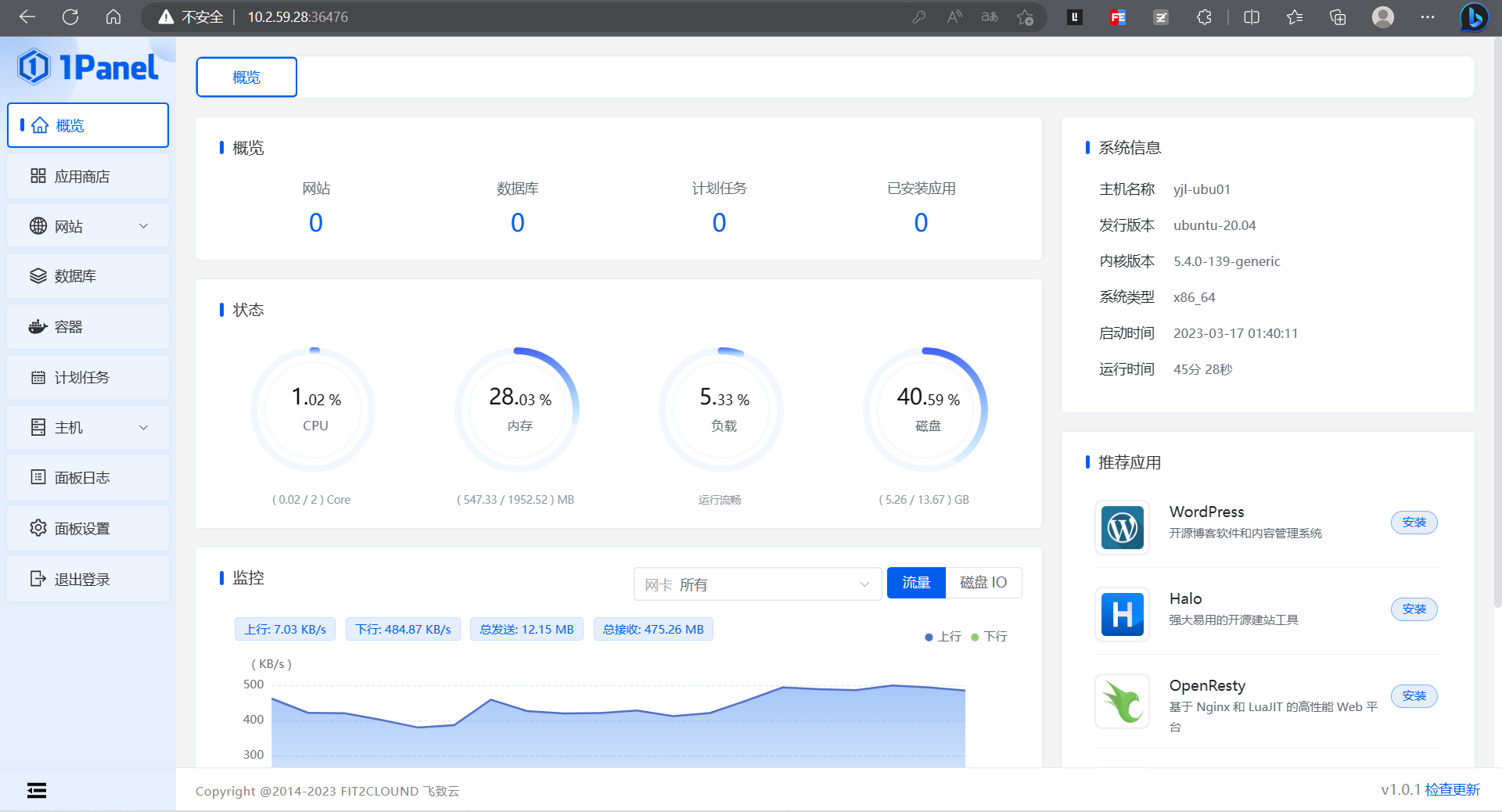
Task: Click the 数据库 count value
Action: (x=518, y=223)
